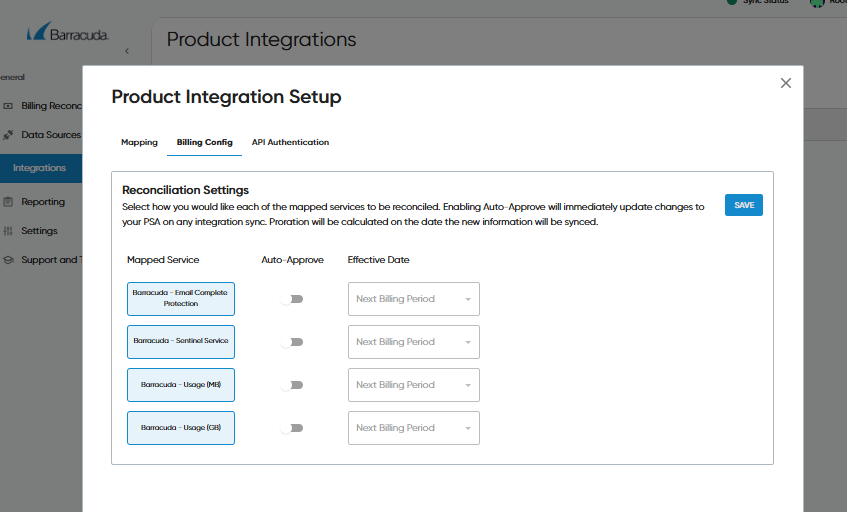Close the Product Integration Setup dialog
Image resolution: width=847 pixels, height=512 pixels.
click(x=785, y=83)
